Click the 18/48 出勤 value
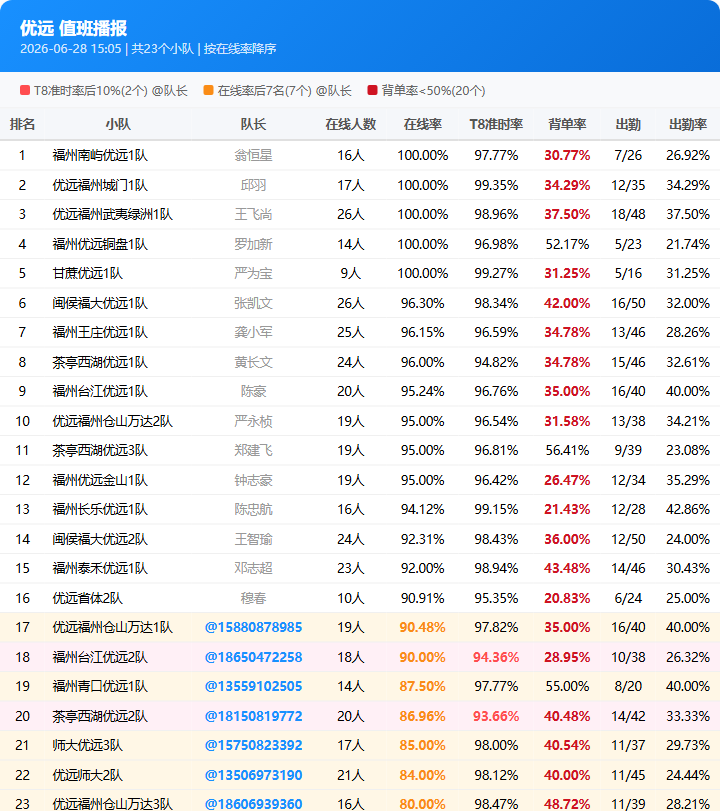Screen dimensions: 720x811 pyautogui.click(x=628, y=214)
